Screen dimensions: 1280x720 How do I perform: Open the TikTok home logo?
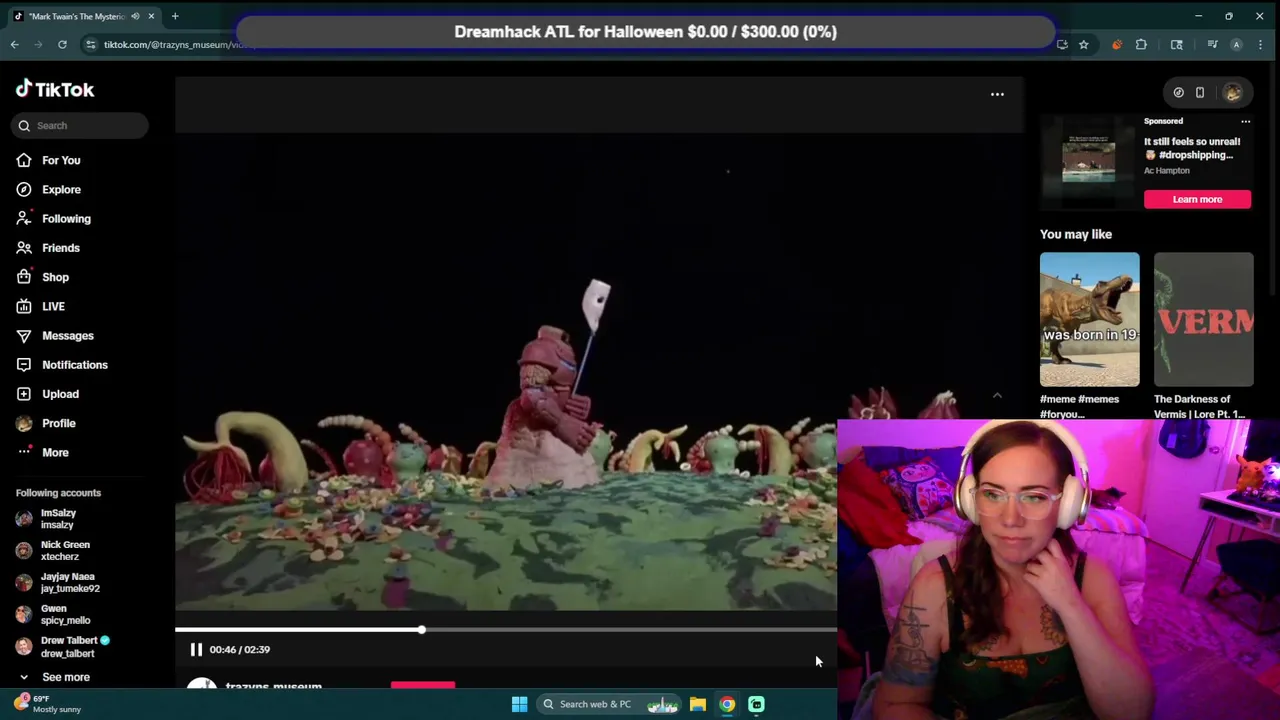pos(55,89)
